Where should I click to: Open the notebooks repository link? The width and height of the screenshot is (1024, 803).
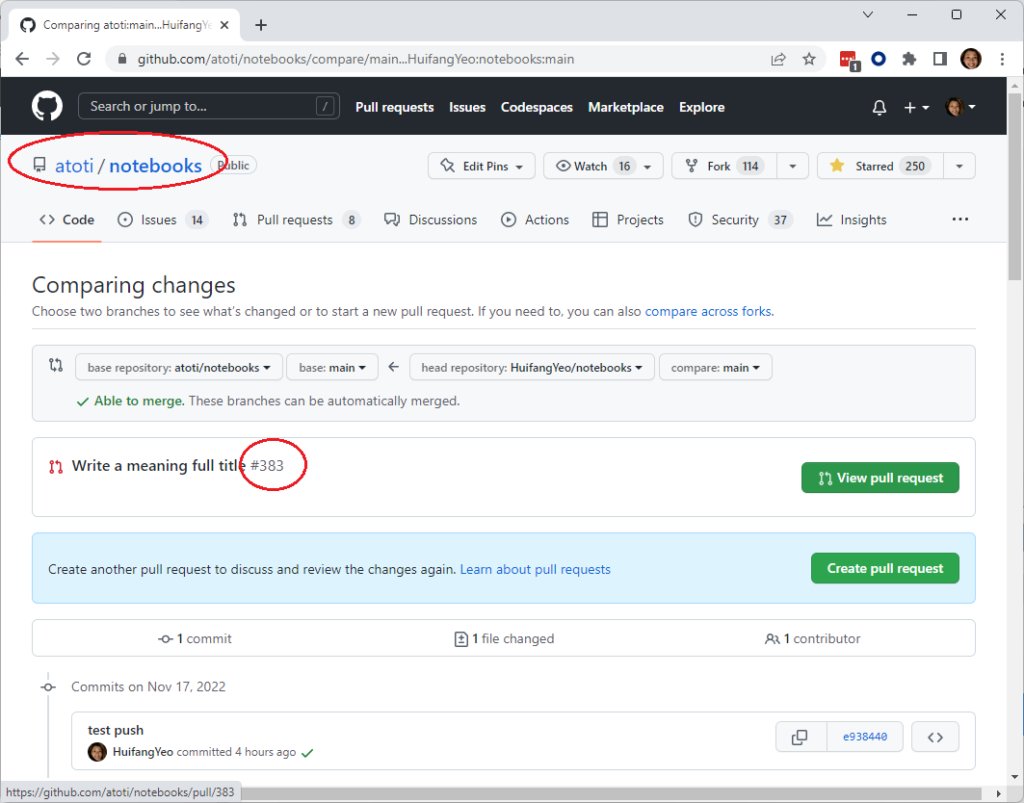click(x=155, y=166)
